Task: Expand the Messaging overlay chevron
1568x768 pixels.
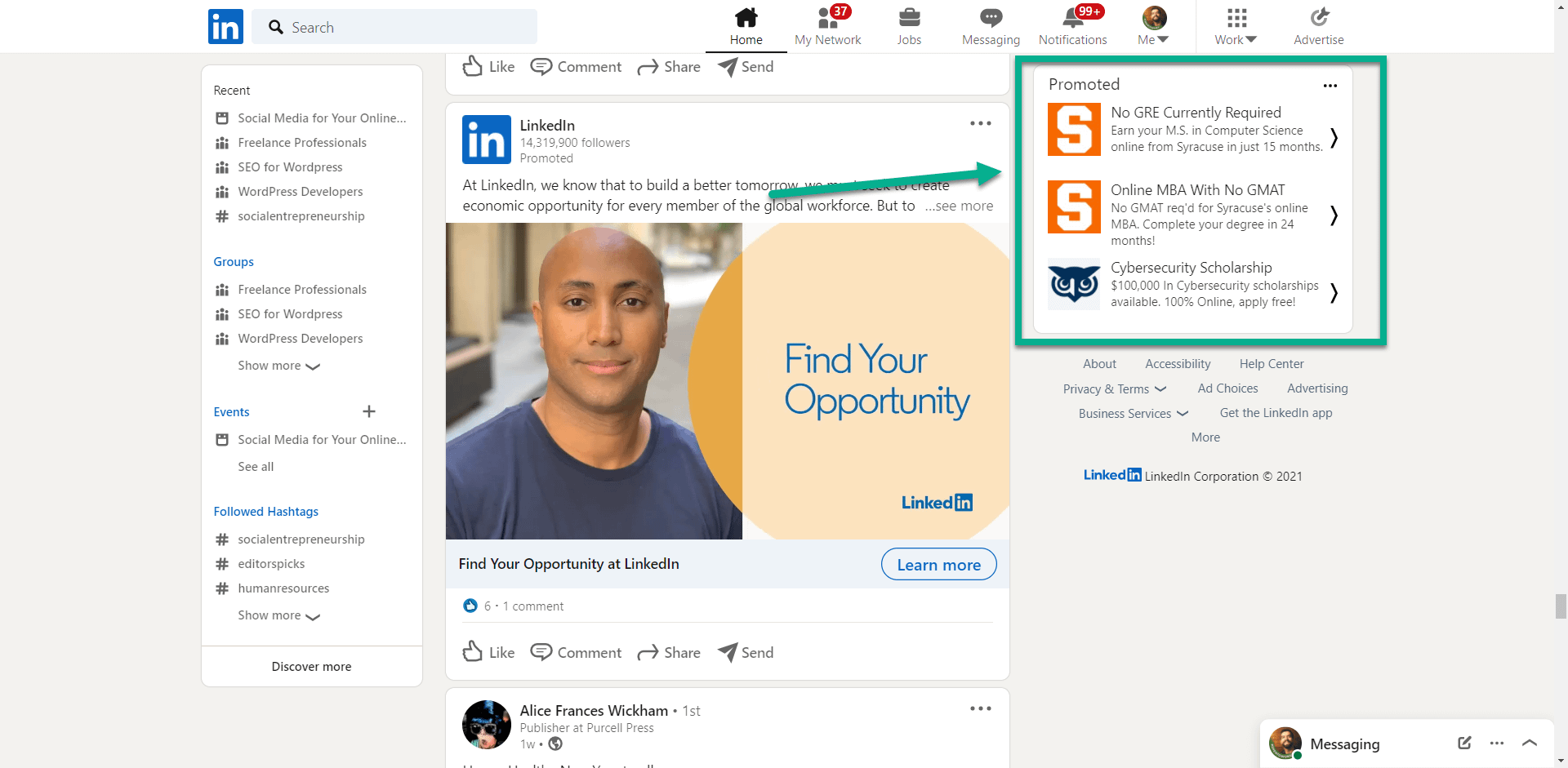Action: coord(1530,743)
